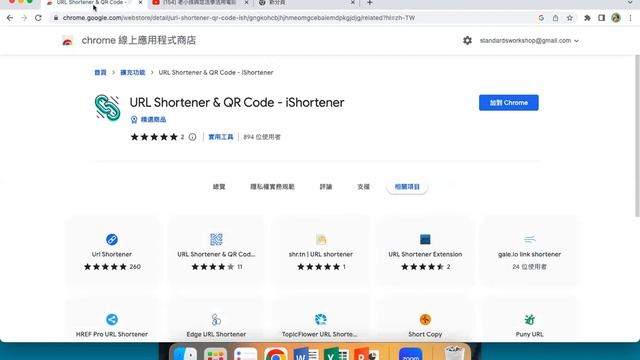Click the Short Copy icon
The image size is (640, 360).
coord(425,320)
